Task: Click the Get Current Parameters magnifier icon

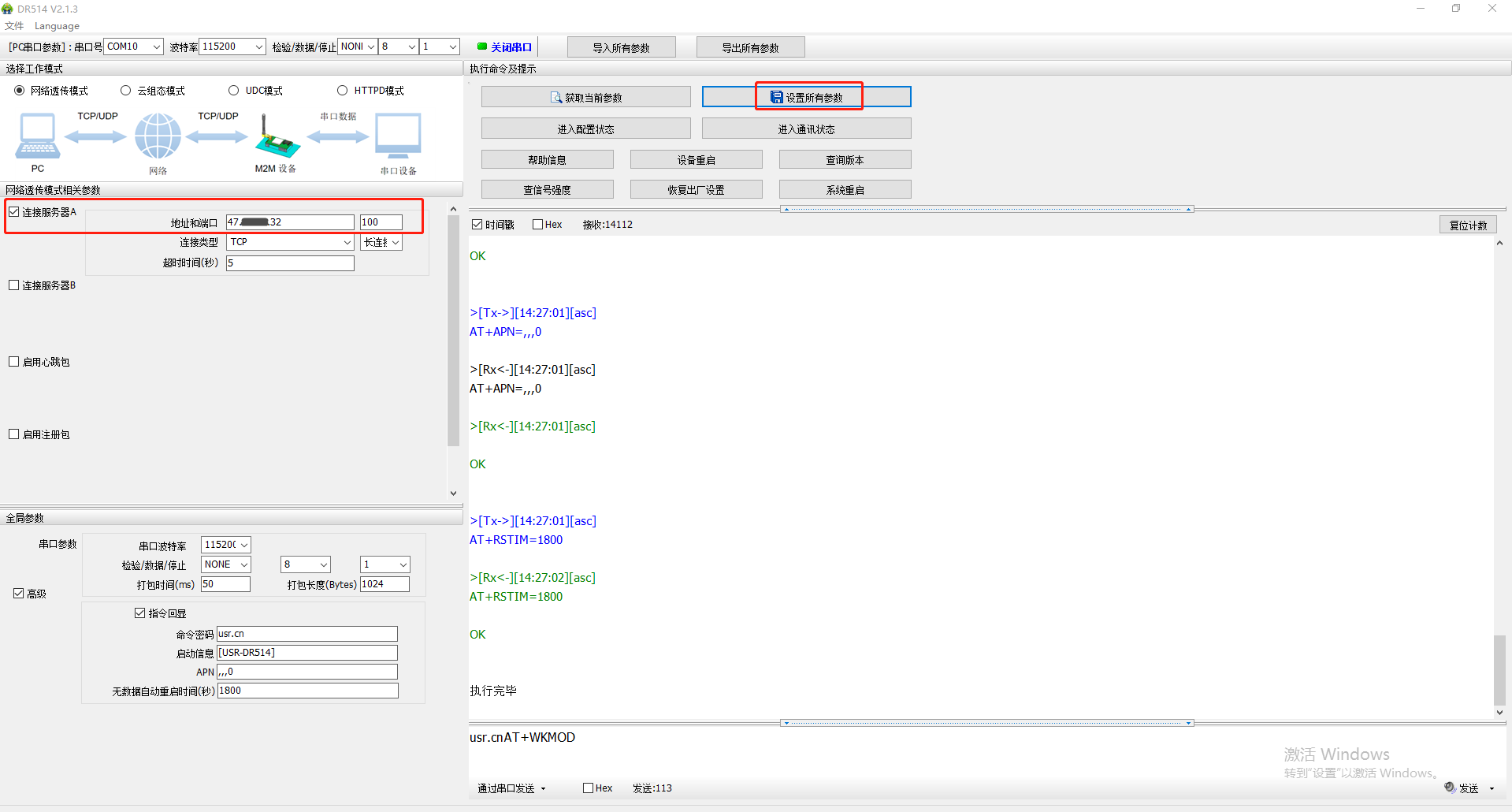Action: click(556, 98)
